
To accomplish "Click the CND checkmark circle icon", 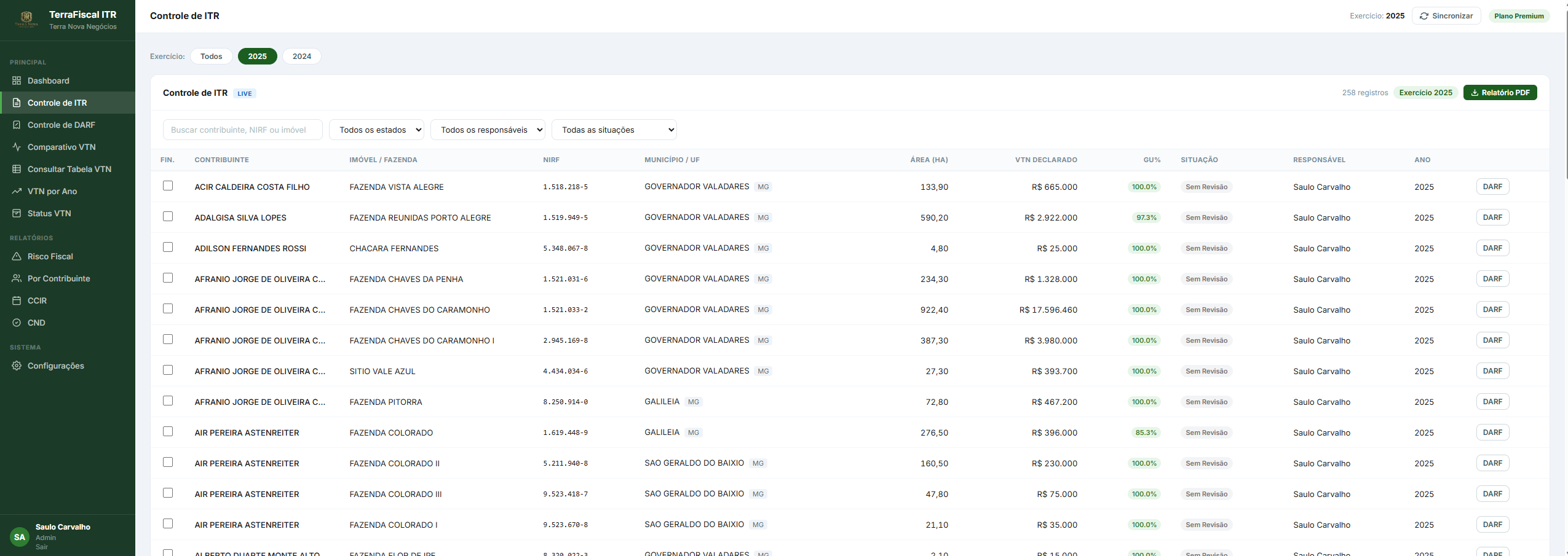I will [x=17, y=323].
